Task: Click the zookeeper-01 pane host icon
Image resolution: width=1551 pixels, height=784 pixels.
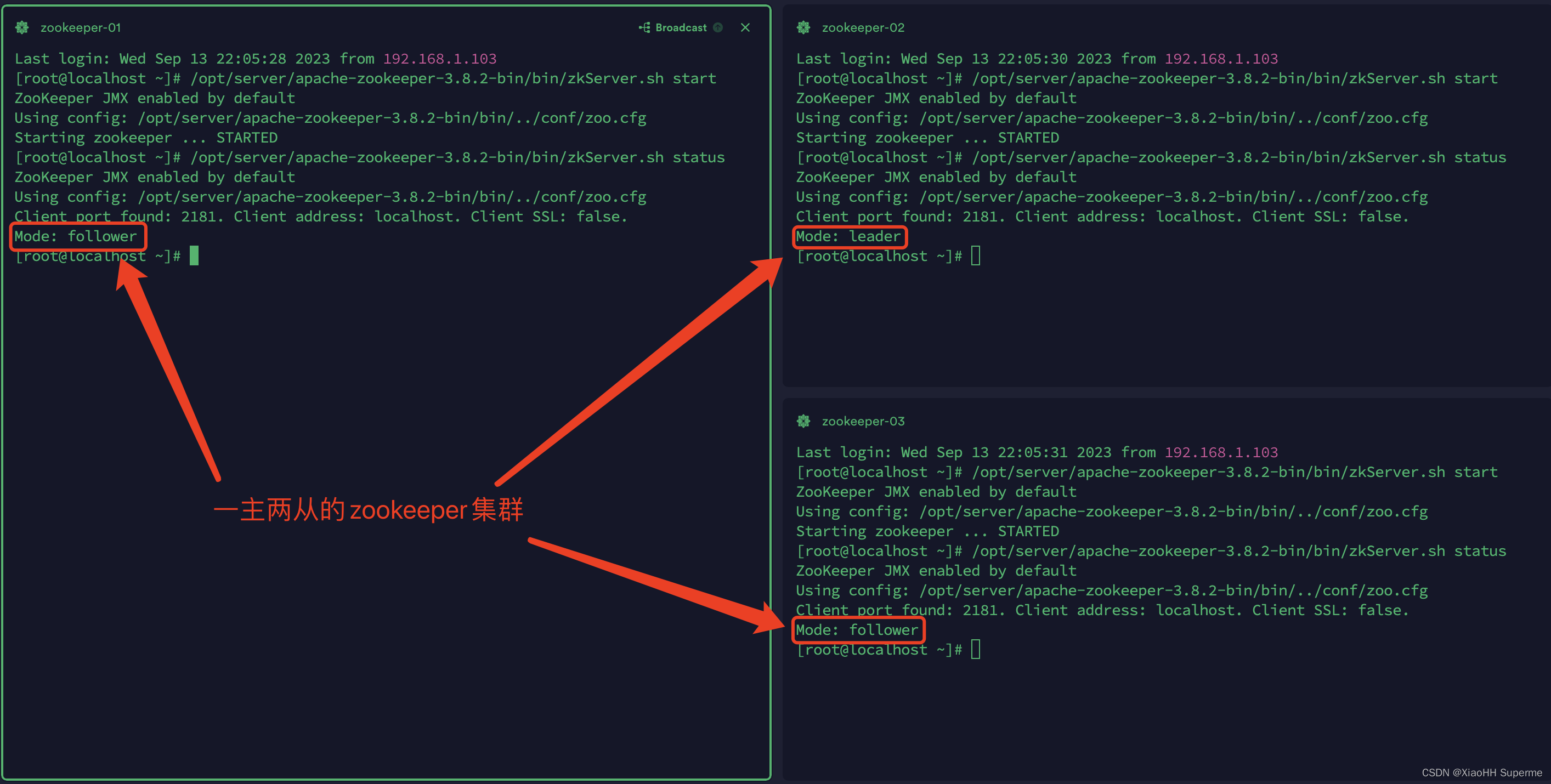Action: coord(22,27)
